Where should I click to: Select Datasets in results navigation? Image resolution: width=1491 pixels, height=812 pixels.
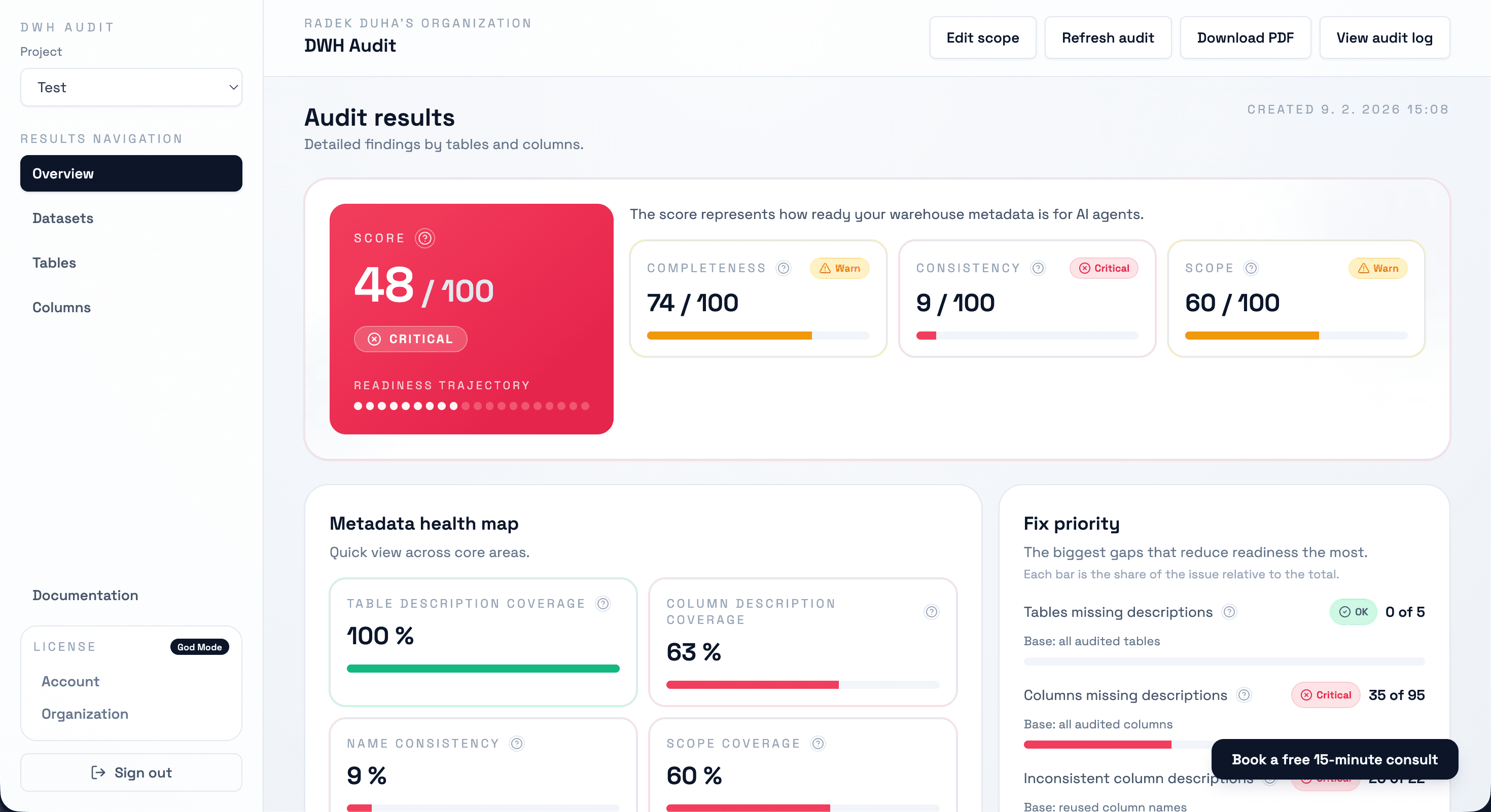[62, 218]
